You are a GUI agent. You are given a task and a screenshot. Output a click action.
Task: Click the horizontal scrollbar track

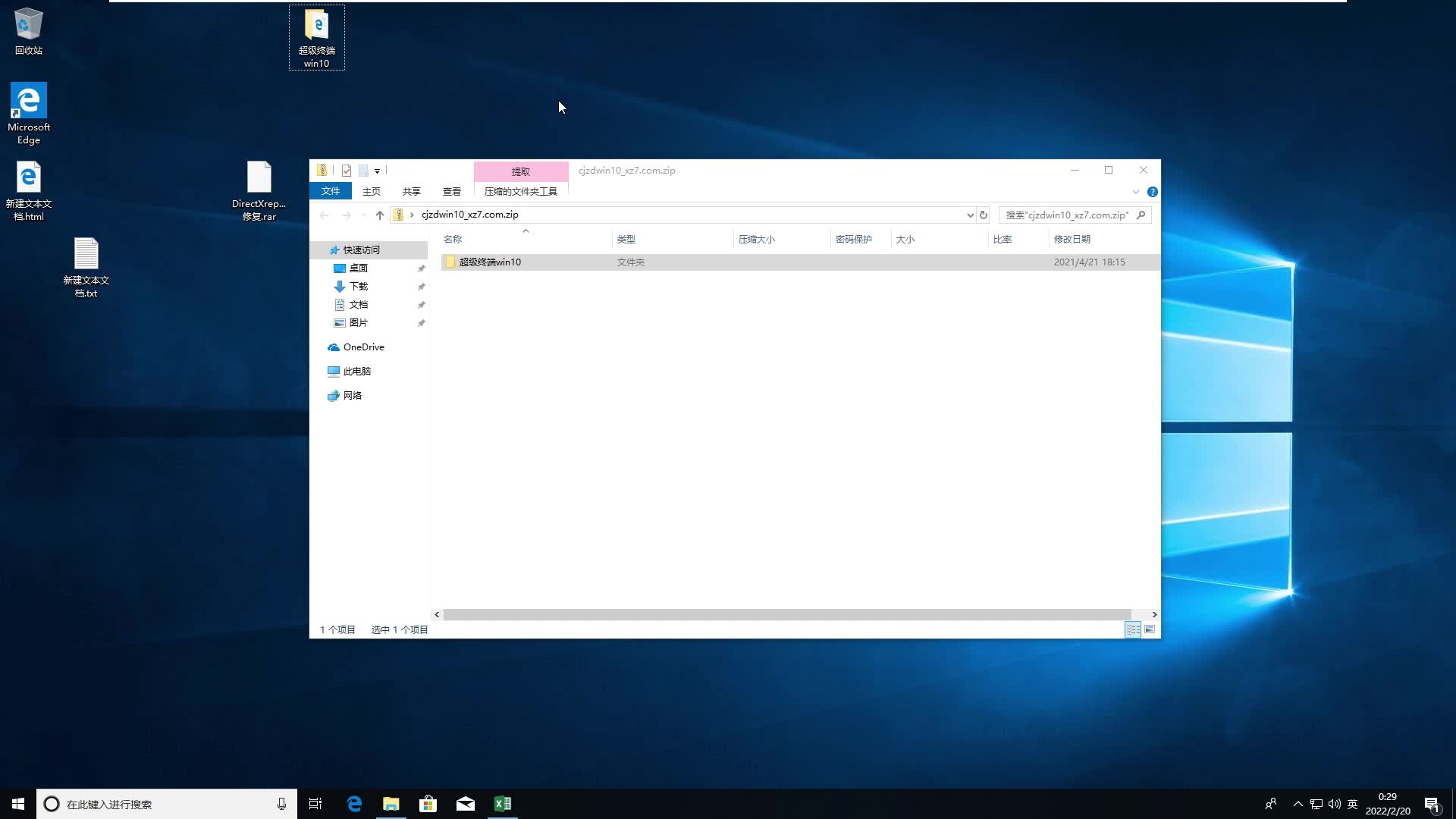point(1141,614)
